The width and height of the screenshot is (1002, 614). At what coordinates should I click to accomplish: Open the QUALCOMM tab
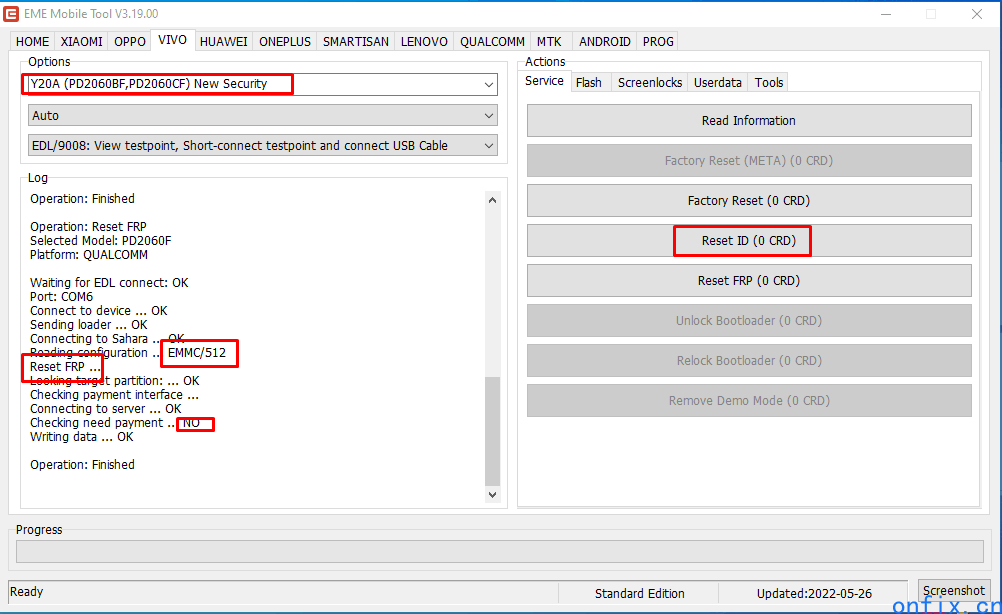[x=492, y=42]
